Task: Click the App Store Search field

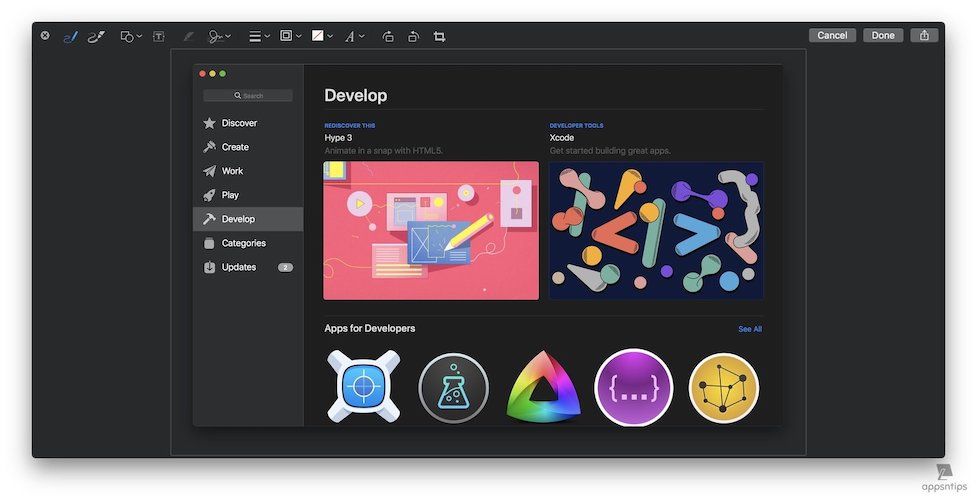Action: point(248,96)
